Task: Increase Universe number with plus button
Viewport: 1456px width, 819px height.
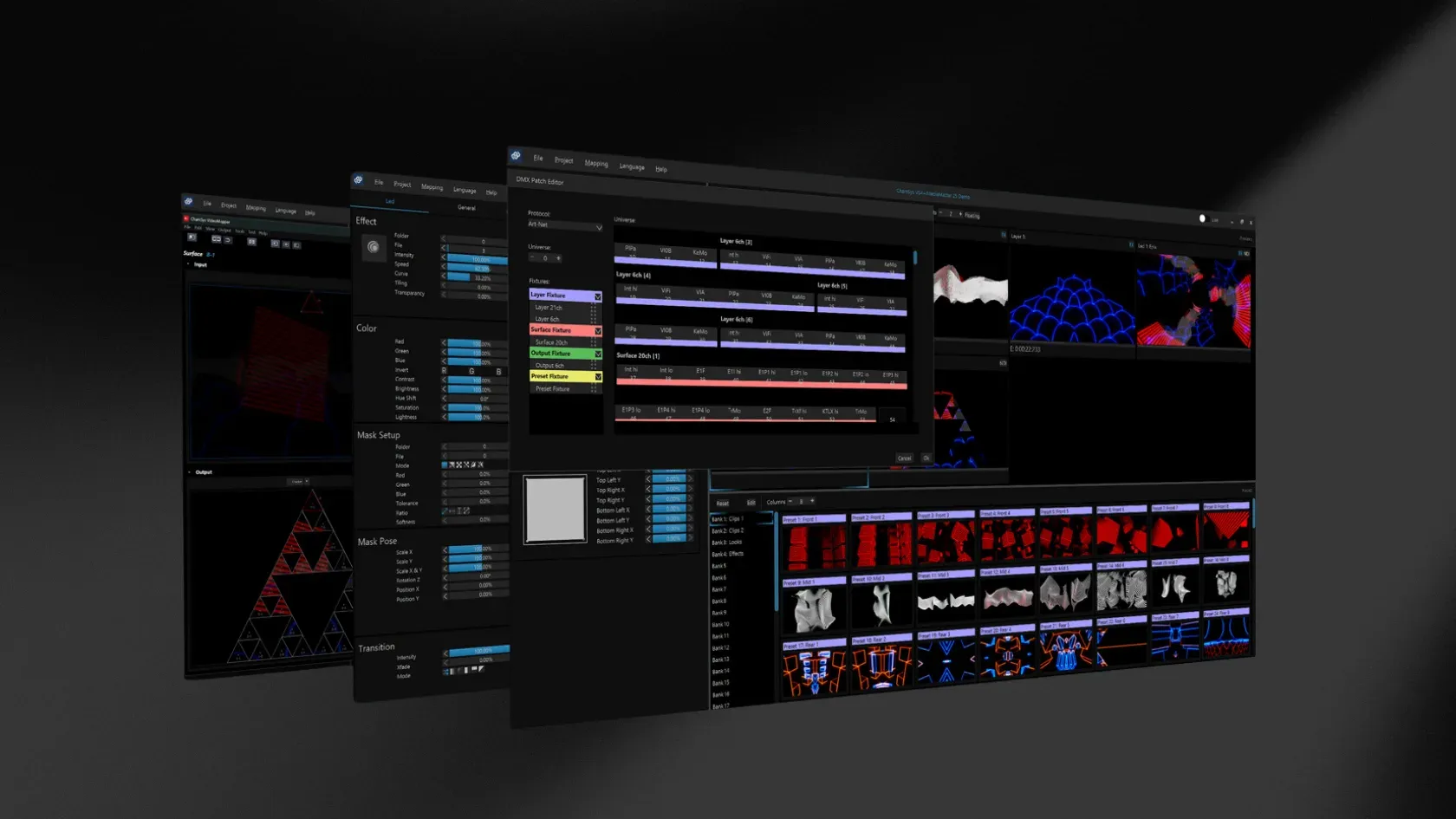Action: pyautogui.click(x=558, y=258)
